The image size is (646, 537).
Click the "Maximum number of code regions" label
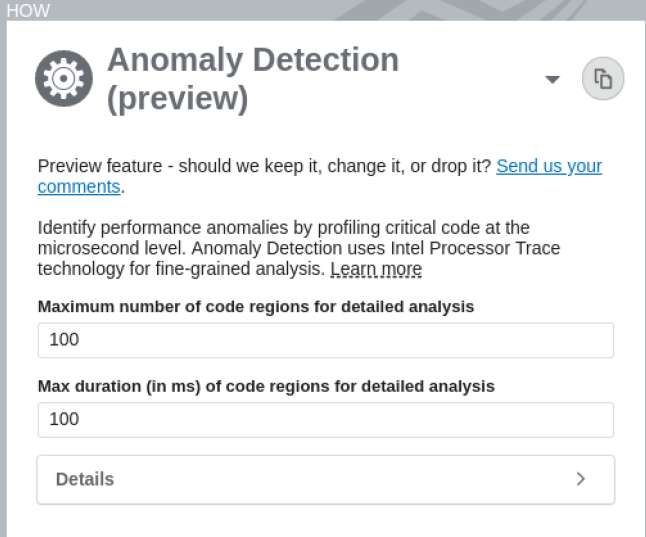coord(255,306)
